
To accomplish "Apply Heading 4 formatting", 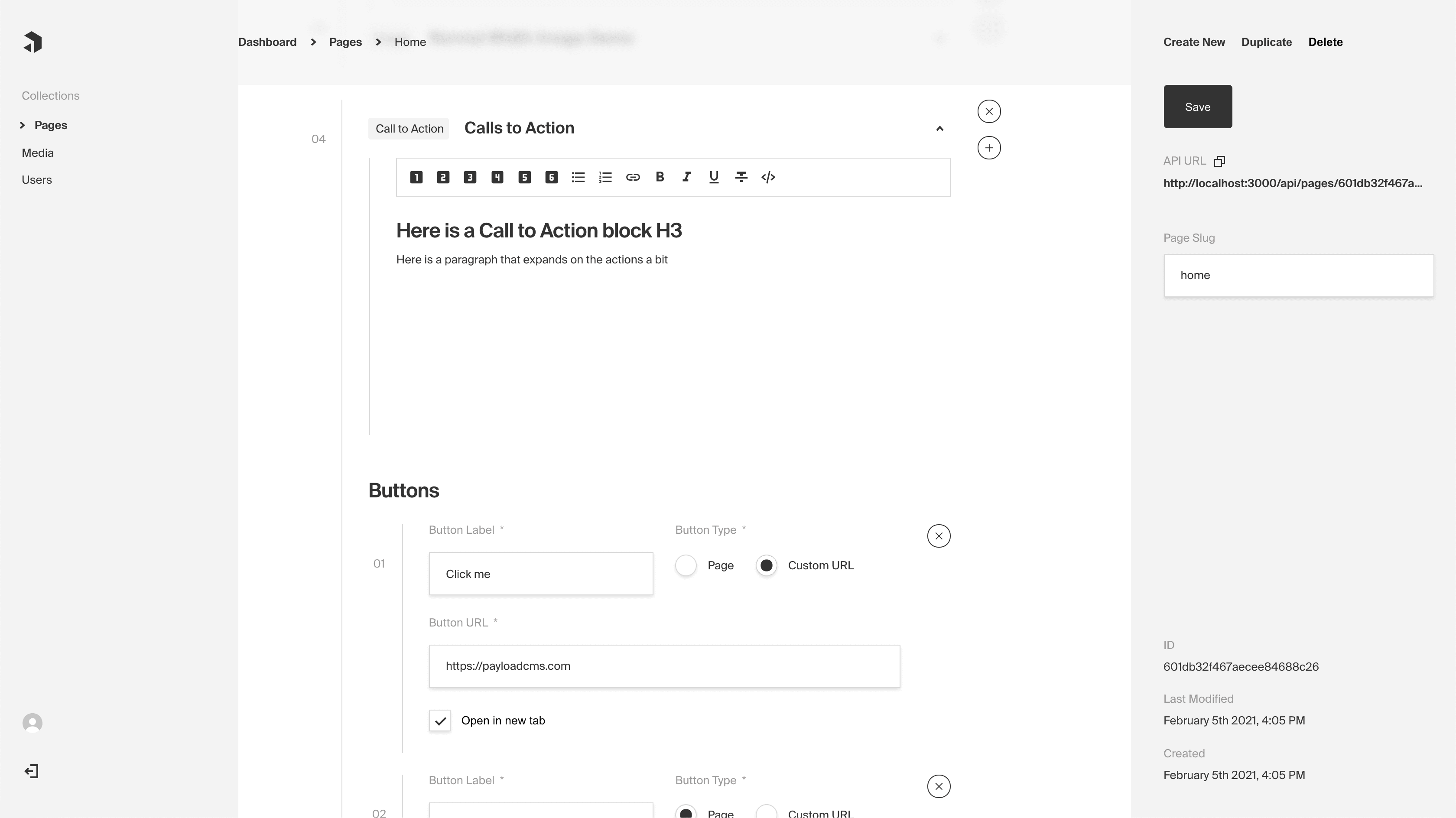I will 497,178.
